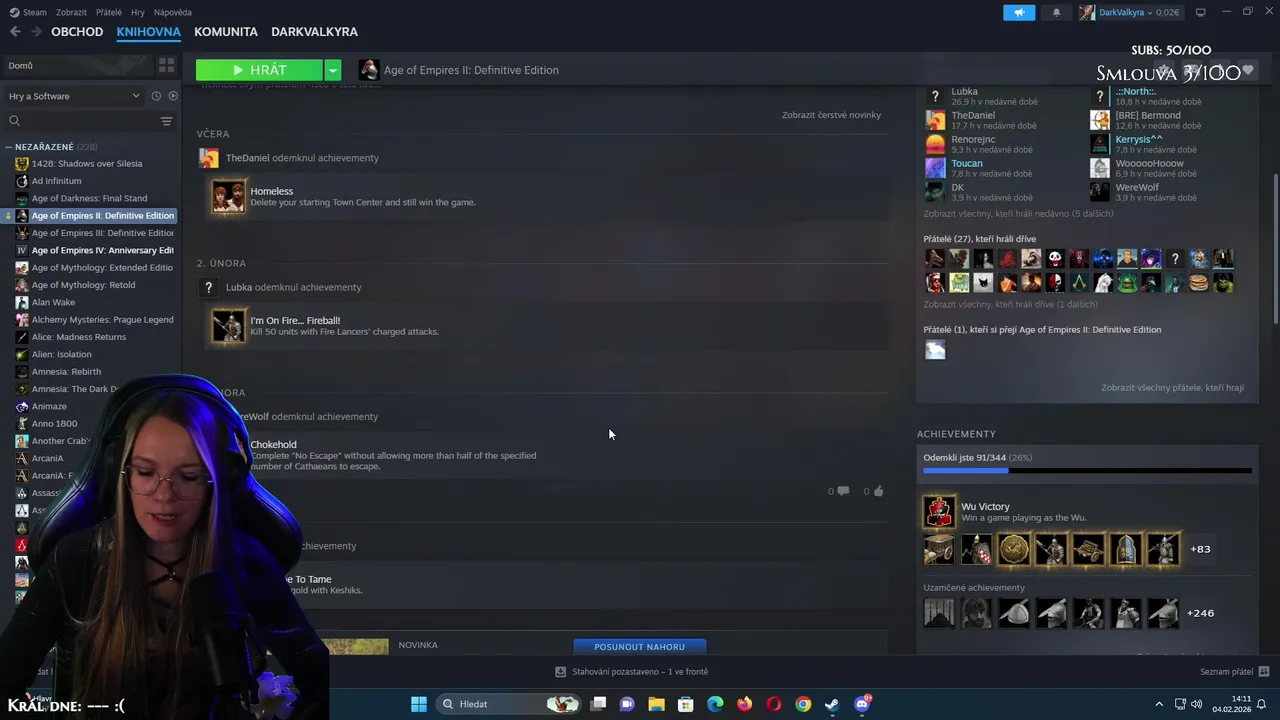Click Steam announcements megaphone icon

1019,12
